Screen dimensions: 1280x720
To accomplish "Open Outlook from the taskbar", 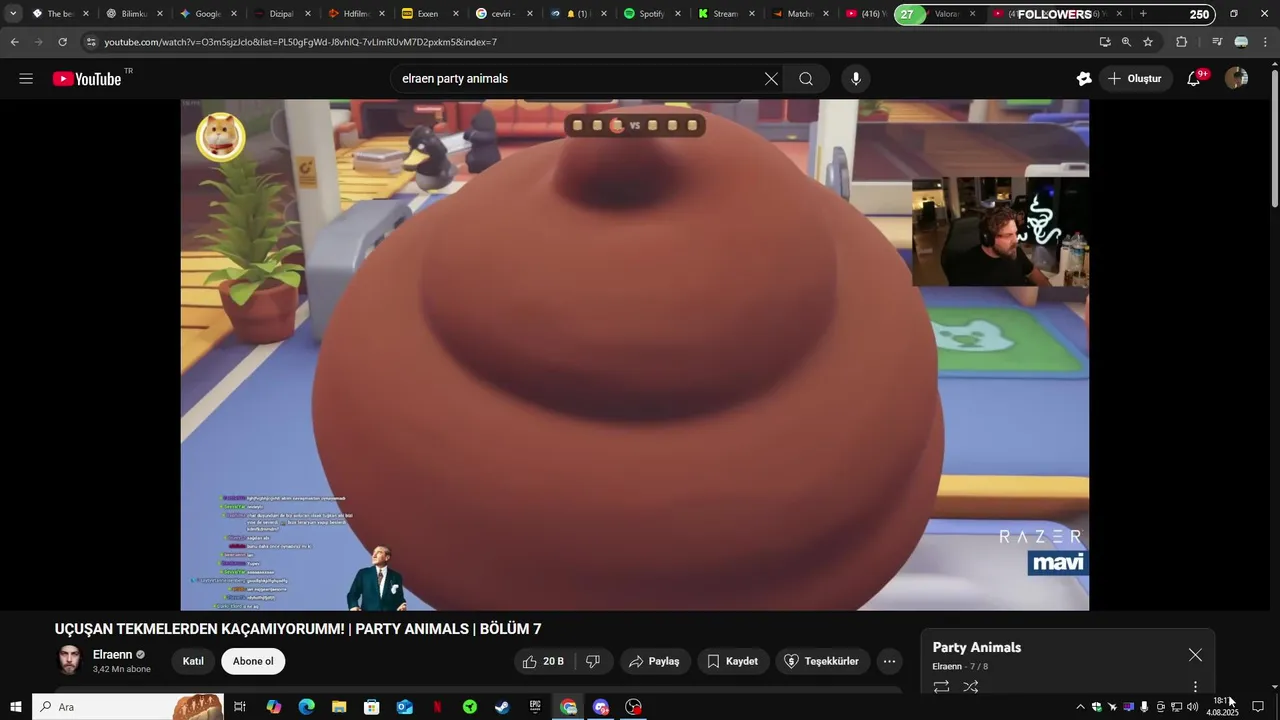I will tap(404, 707).
